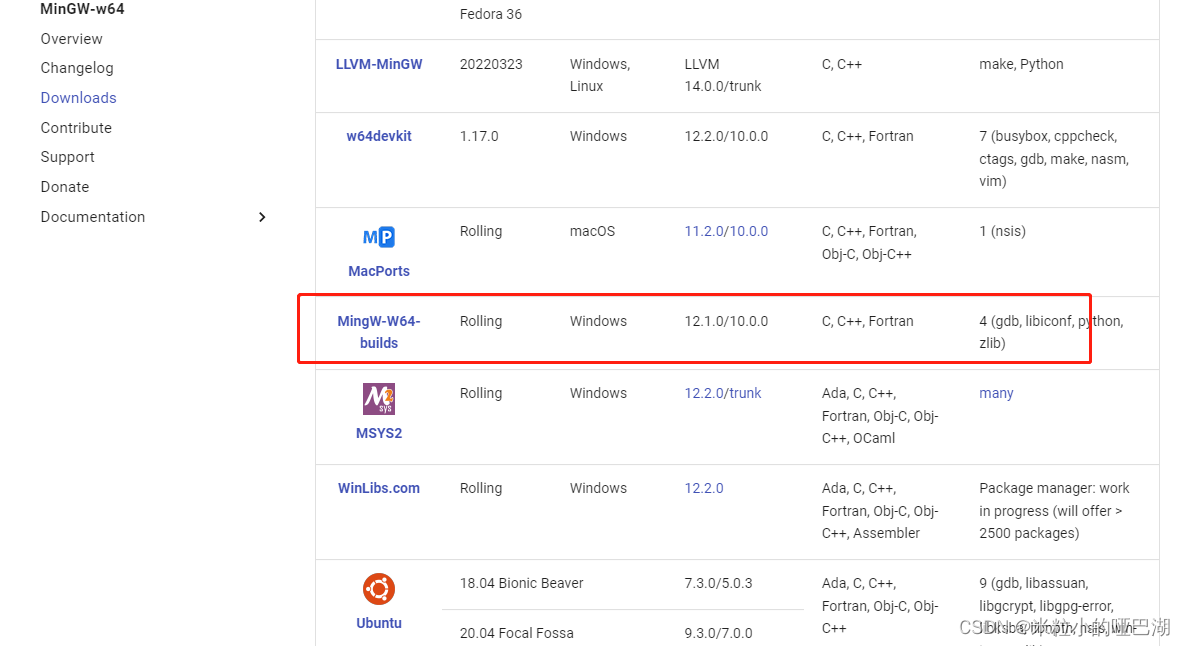Click the '20.04 Focal Fossa' cell
1185x646 pixels.
coord(516,633)
